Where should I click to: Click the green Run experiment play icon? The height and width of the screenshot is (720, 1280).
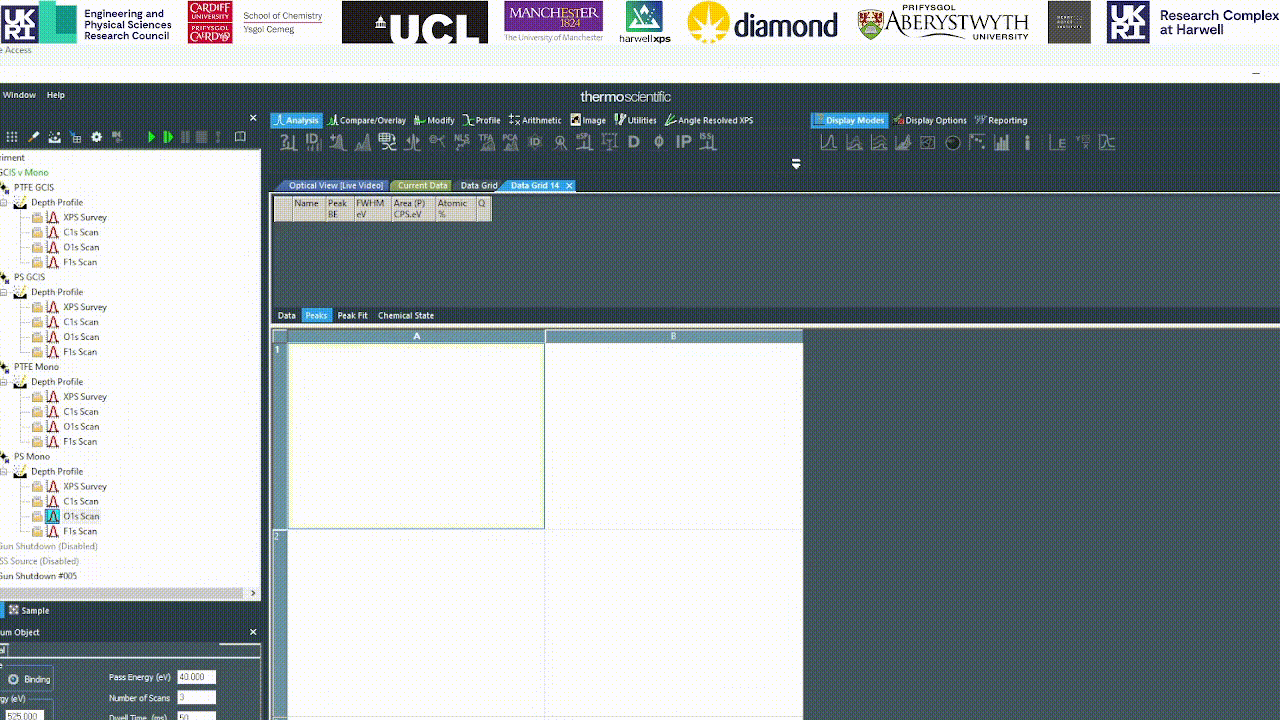(152, 137)
